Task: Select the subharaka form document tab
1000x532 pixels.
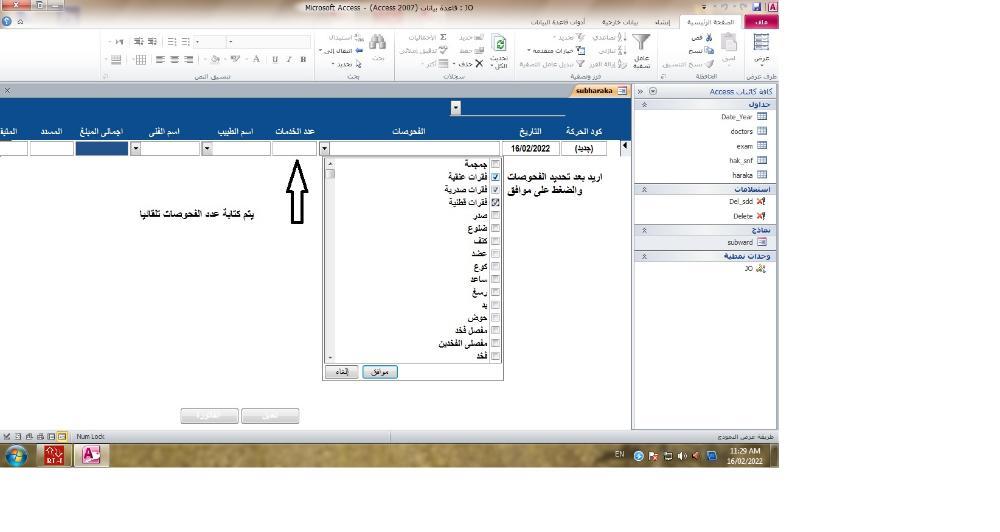Action: click(601, 91)
